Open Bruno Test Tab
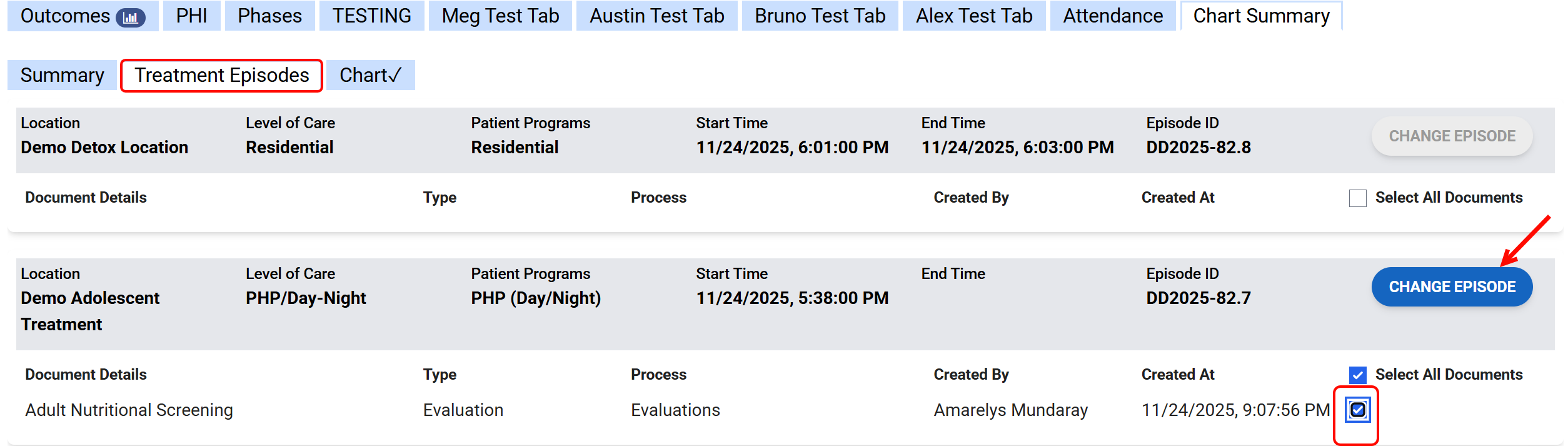This screenshot has height=446, width=1568. click(820, 16)
